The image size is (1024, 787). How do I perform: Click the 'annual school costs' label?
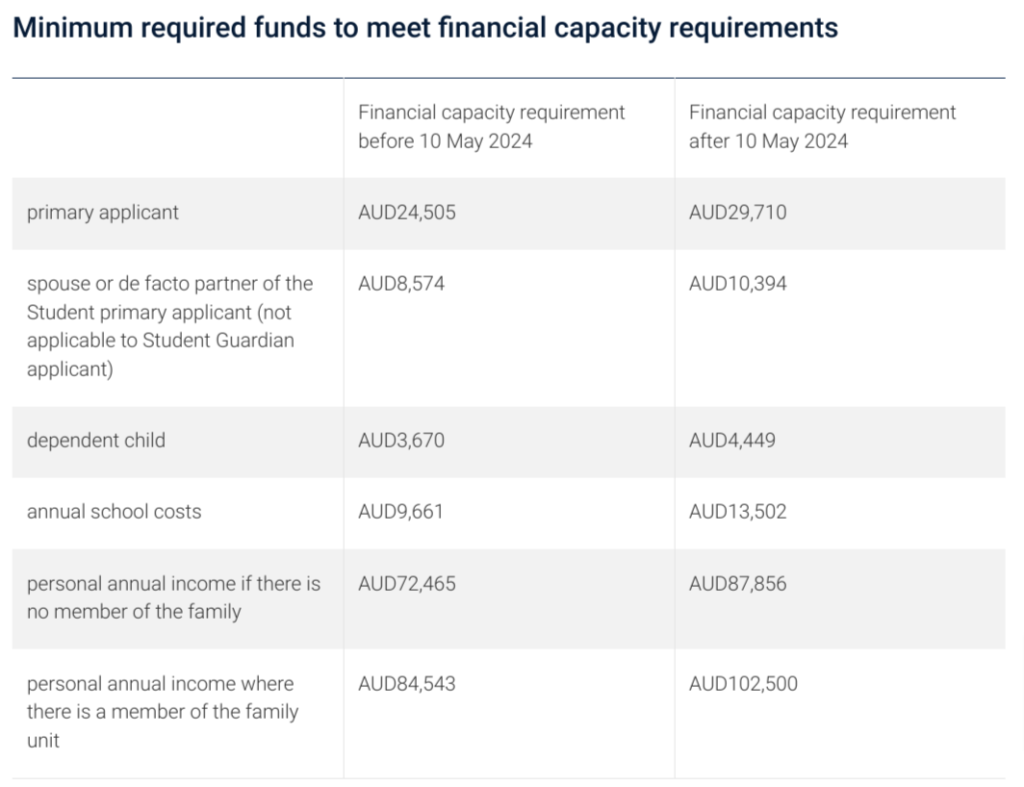(x=114, y=511)
